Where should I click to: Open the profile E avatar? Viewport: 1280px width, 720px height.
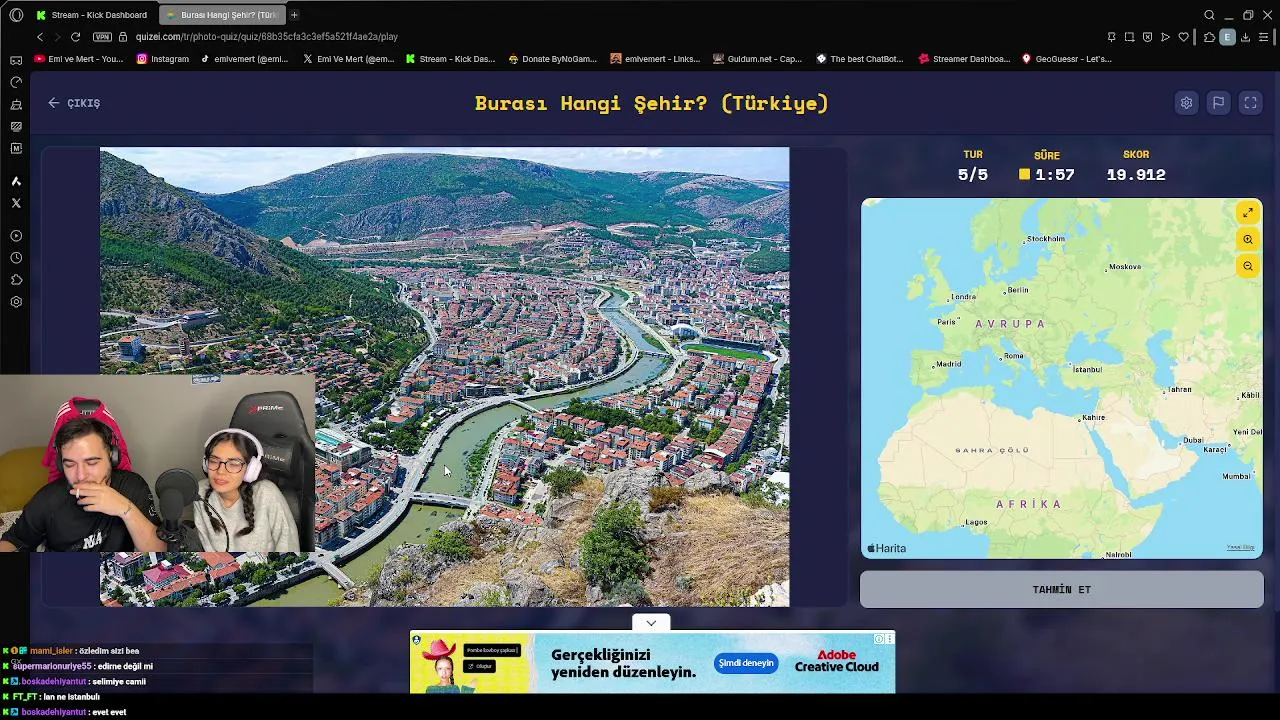click(x=1227, y=37)
